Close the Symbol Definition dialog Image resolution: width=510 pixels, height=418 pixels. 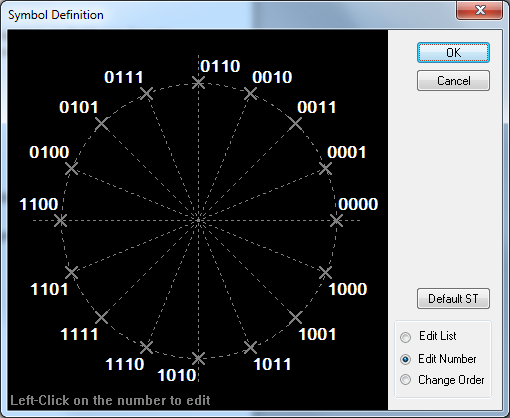pyautogui.click(x=480, y=10)
